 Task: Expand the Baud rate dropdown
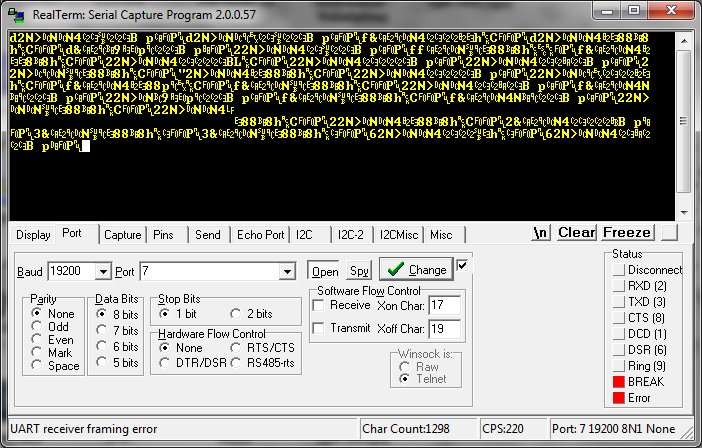click(x=103, y=272)
